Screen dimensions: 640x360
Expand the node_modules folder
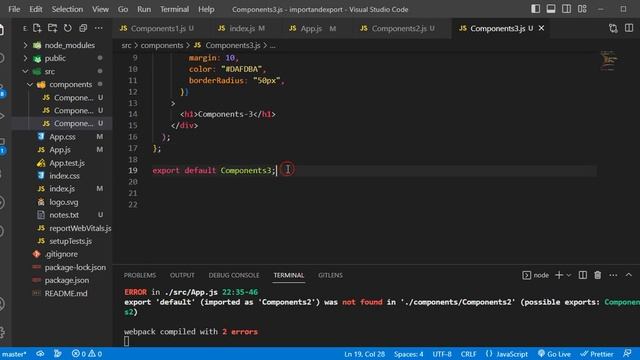(x=61, y=45)
